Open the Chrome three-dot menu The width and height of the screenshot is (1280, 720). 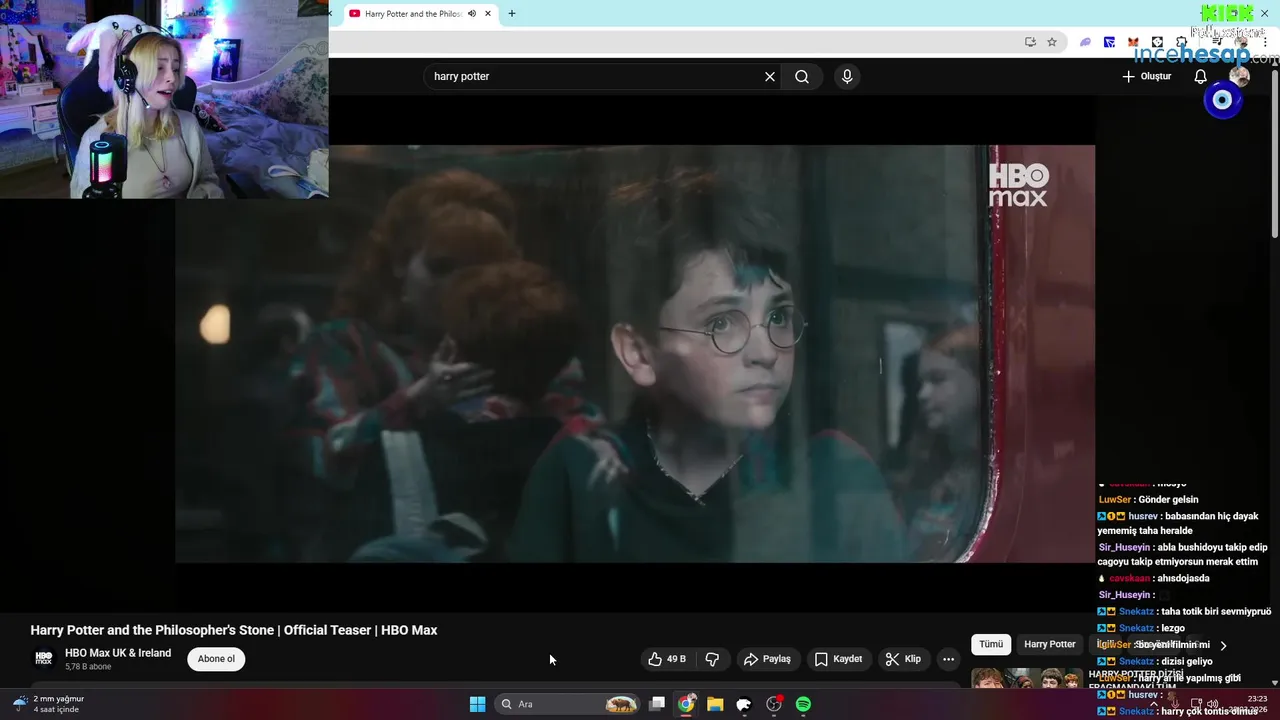[1266, 42]
